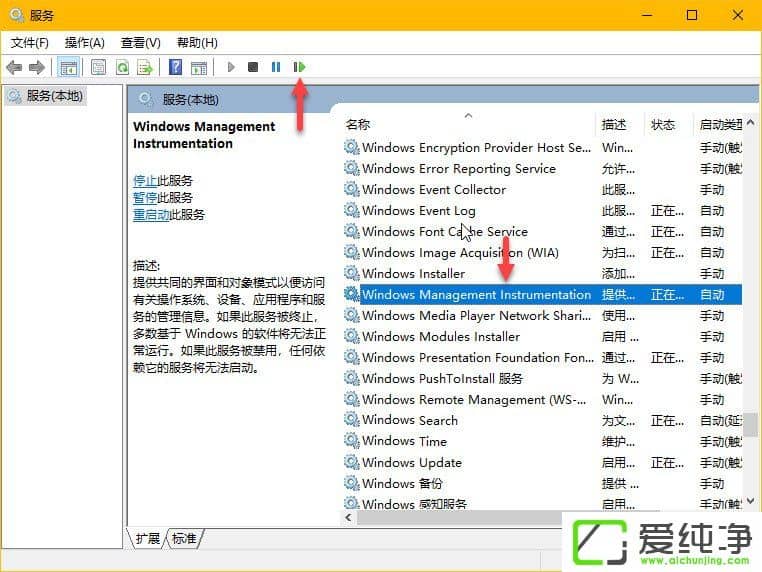Click the 停止 service link
Image resolution: width=762 pixels, height=572 pixels.
point(145,181)
